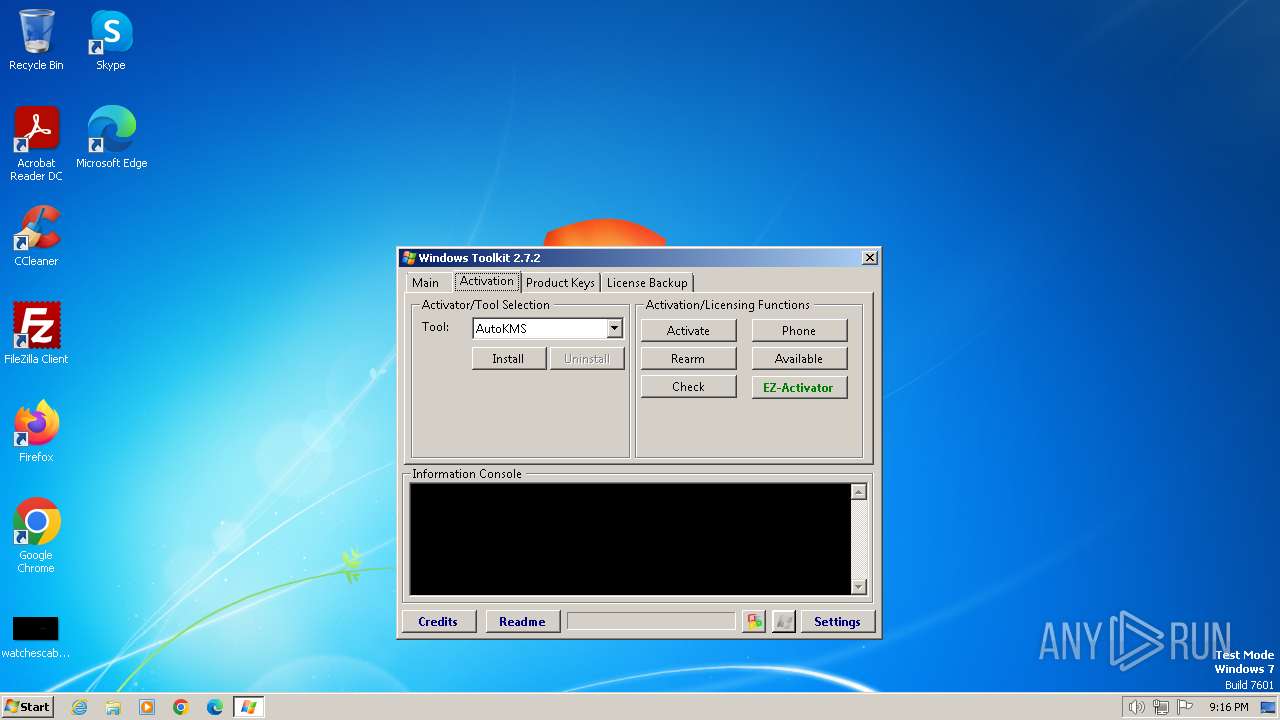Click the Available button
Screen dimensions: 1280x720
(799, 358)
